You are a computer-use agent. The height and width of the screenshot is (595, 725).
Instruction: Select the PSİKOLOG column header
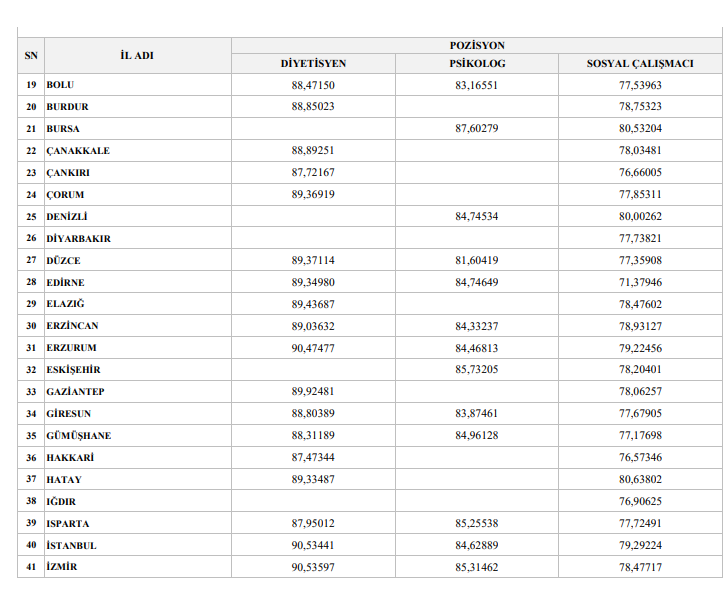point(477,63)
